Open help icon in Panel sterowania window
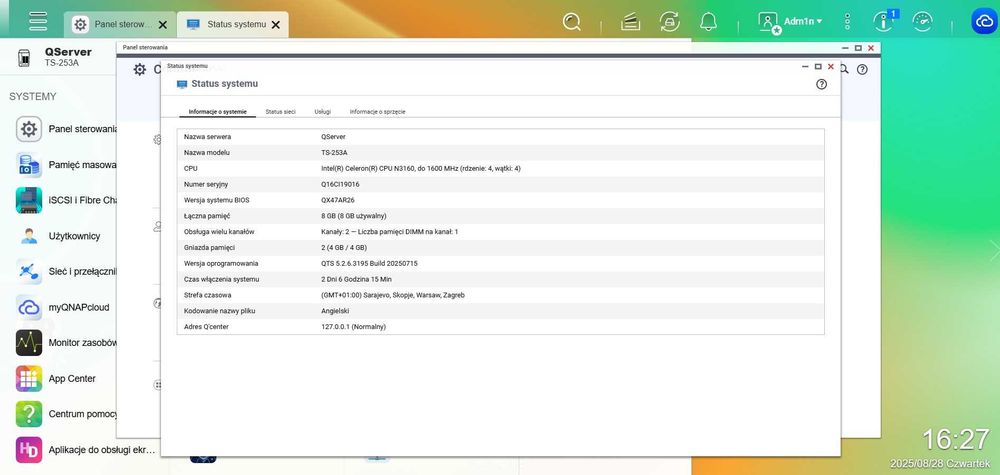The width and height of the screenshot is (1000, 475). [862, 69]
